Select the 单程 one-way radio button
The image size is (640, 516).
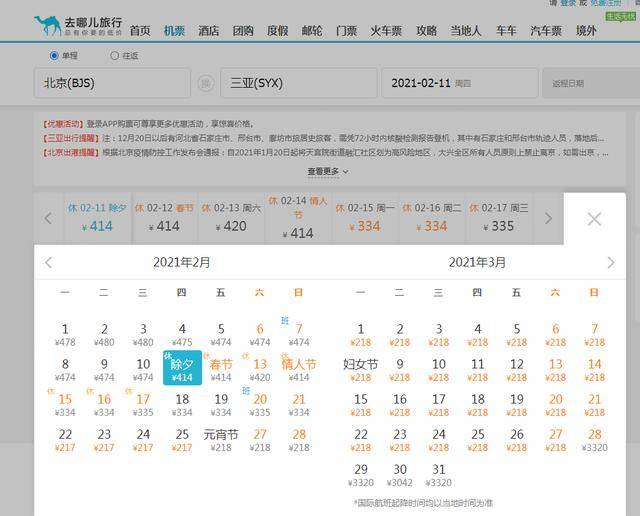[54, 55]
